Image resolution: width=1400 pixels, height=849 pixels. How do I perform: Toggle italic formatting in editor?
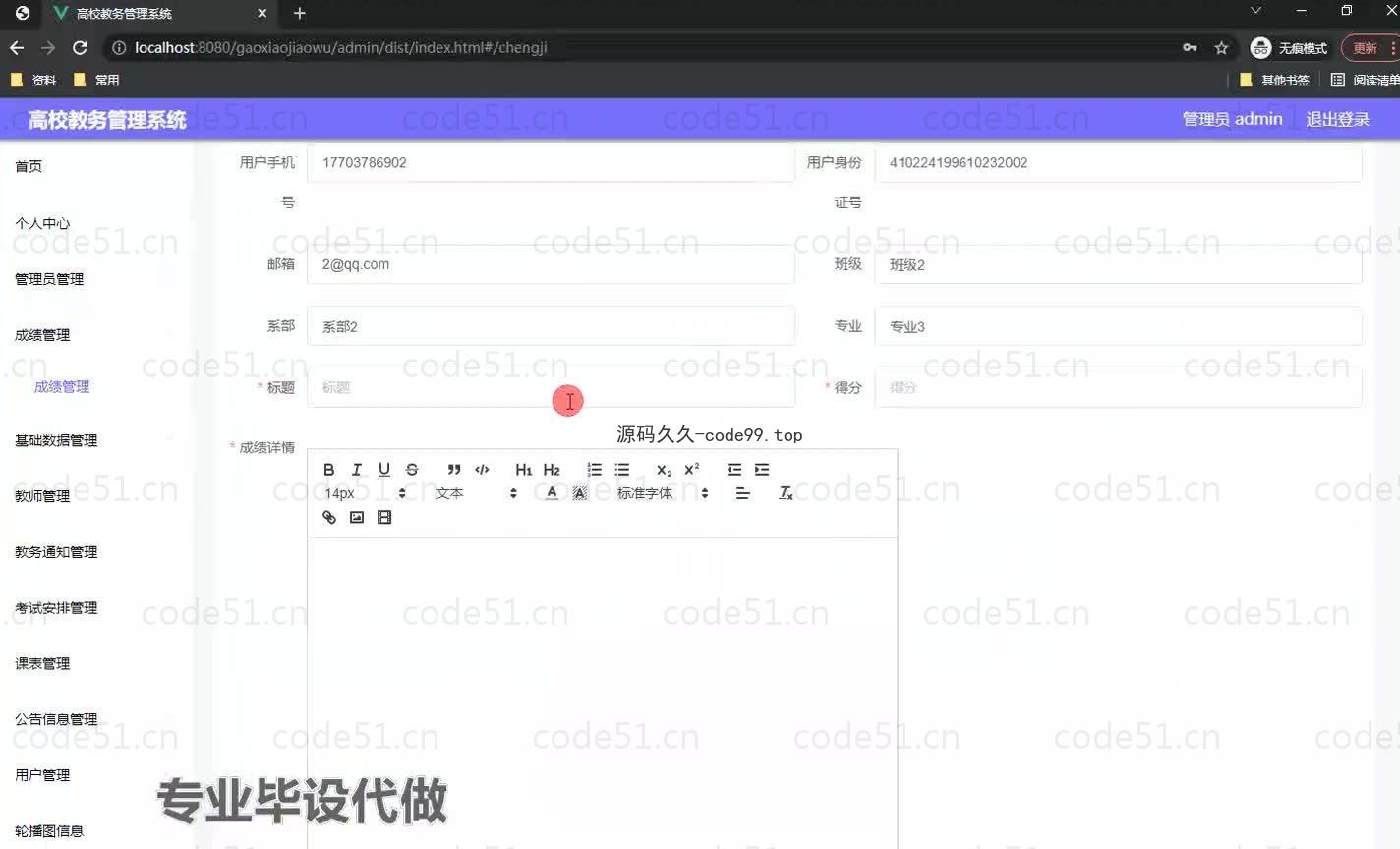(357, 470)
